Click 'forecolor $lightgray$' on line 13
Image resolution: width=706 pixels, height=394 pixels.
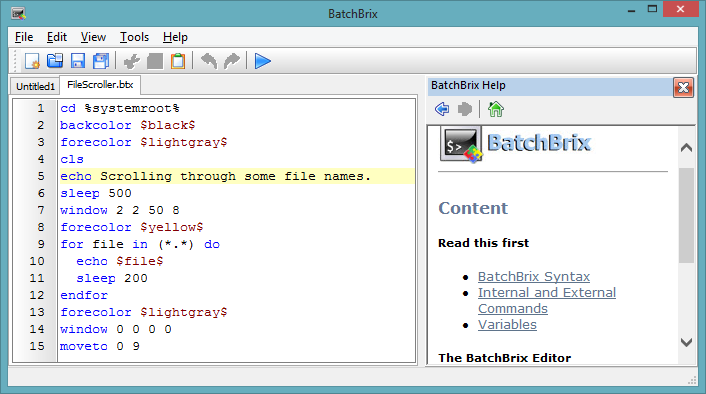[144, 312]
